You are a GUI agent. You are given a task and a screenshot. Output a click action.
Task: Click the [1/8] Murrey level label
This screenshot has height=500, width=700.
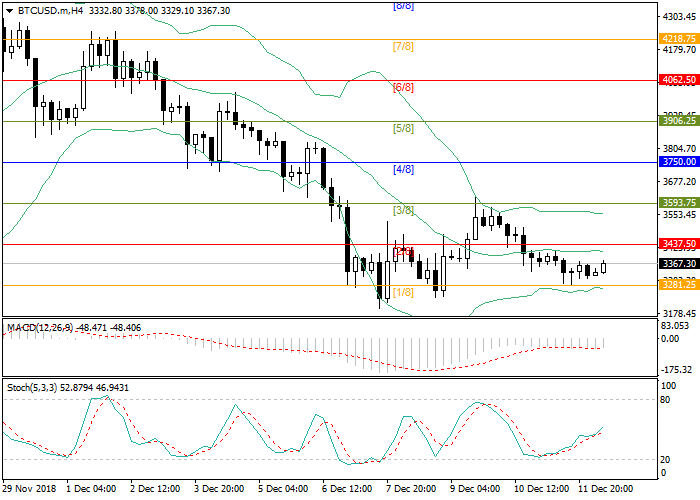pyautogui.click(x=403, y=292)
